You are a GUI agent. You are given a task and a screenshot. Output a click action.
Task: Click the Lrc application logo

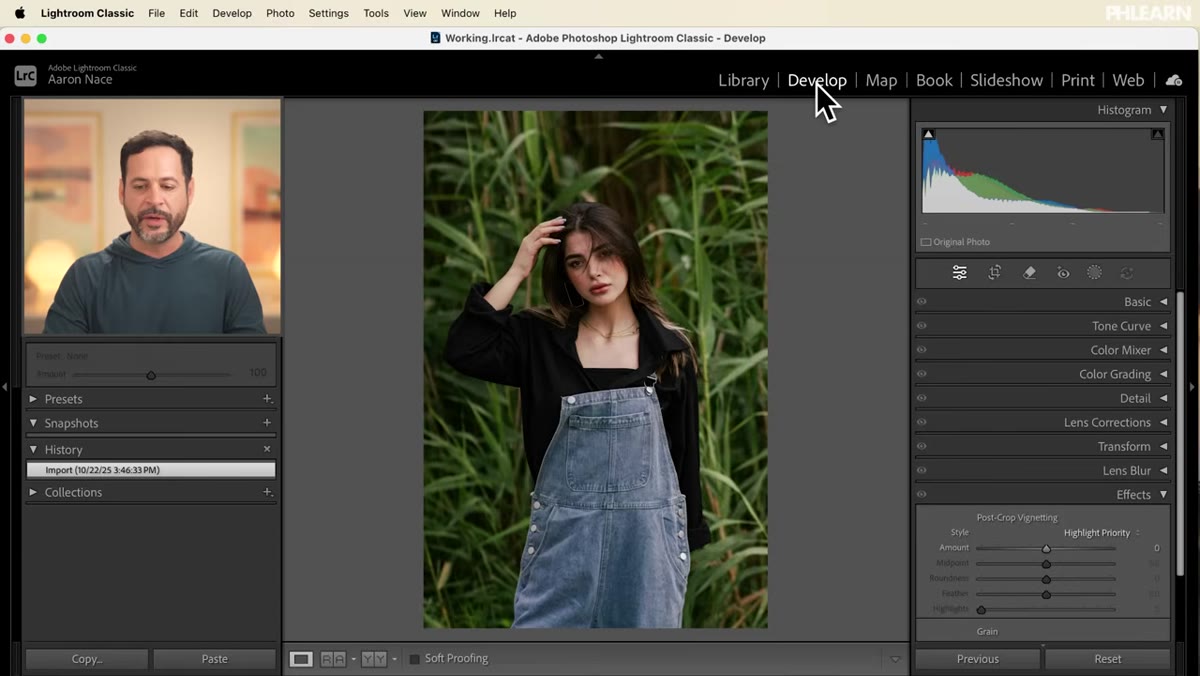pos(25,75)
